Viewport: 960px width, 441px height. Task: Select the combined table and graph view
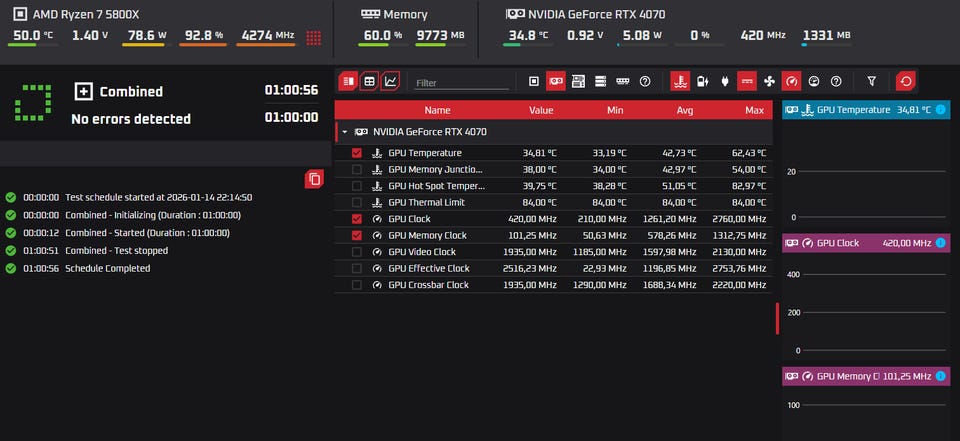click(348, 81)
